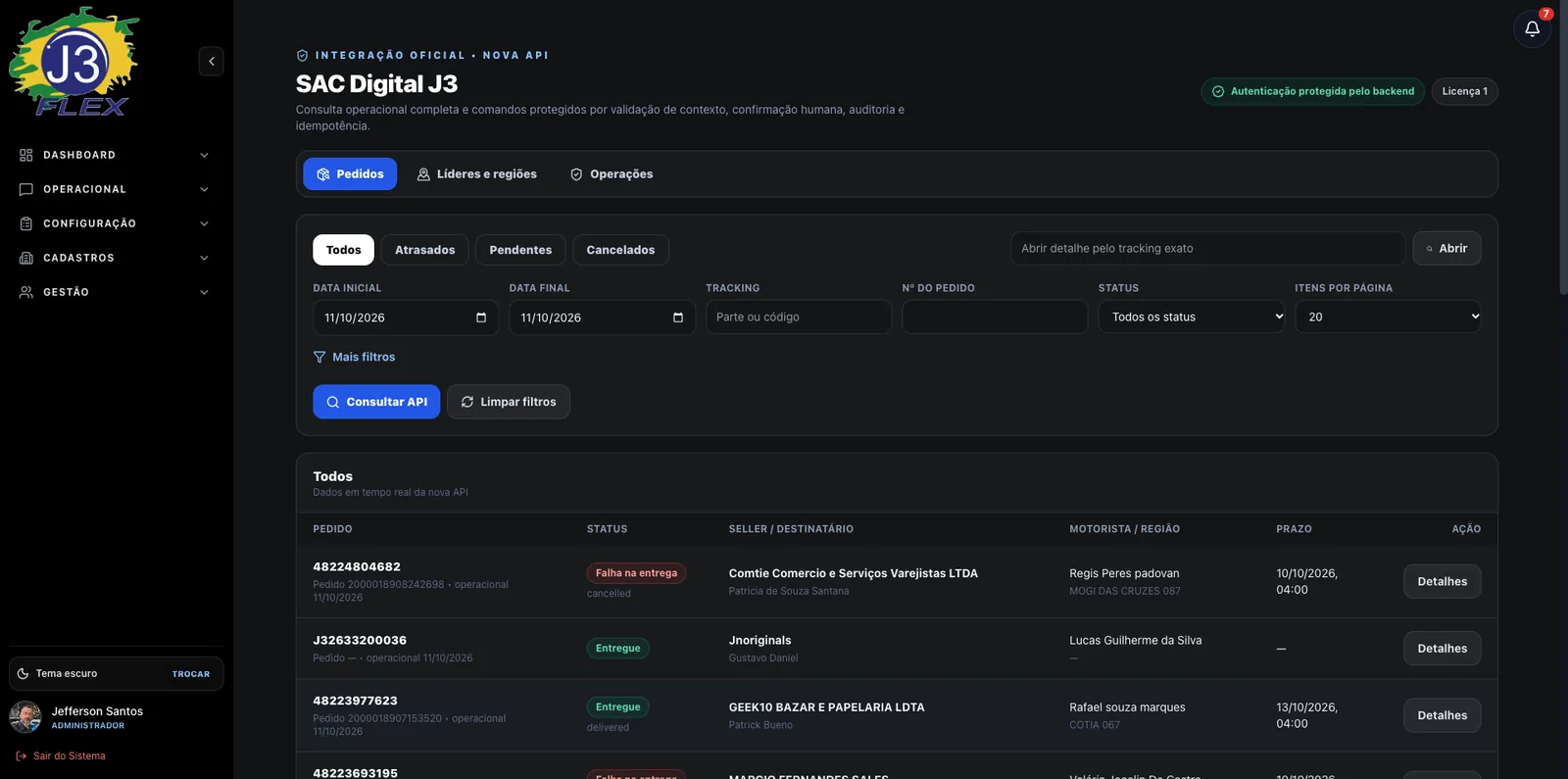This screenshot has height=779, width=1568.
Task: Click Sair do Sistema link
Action: (62, 755)
